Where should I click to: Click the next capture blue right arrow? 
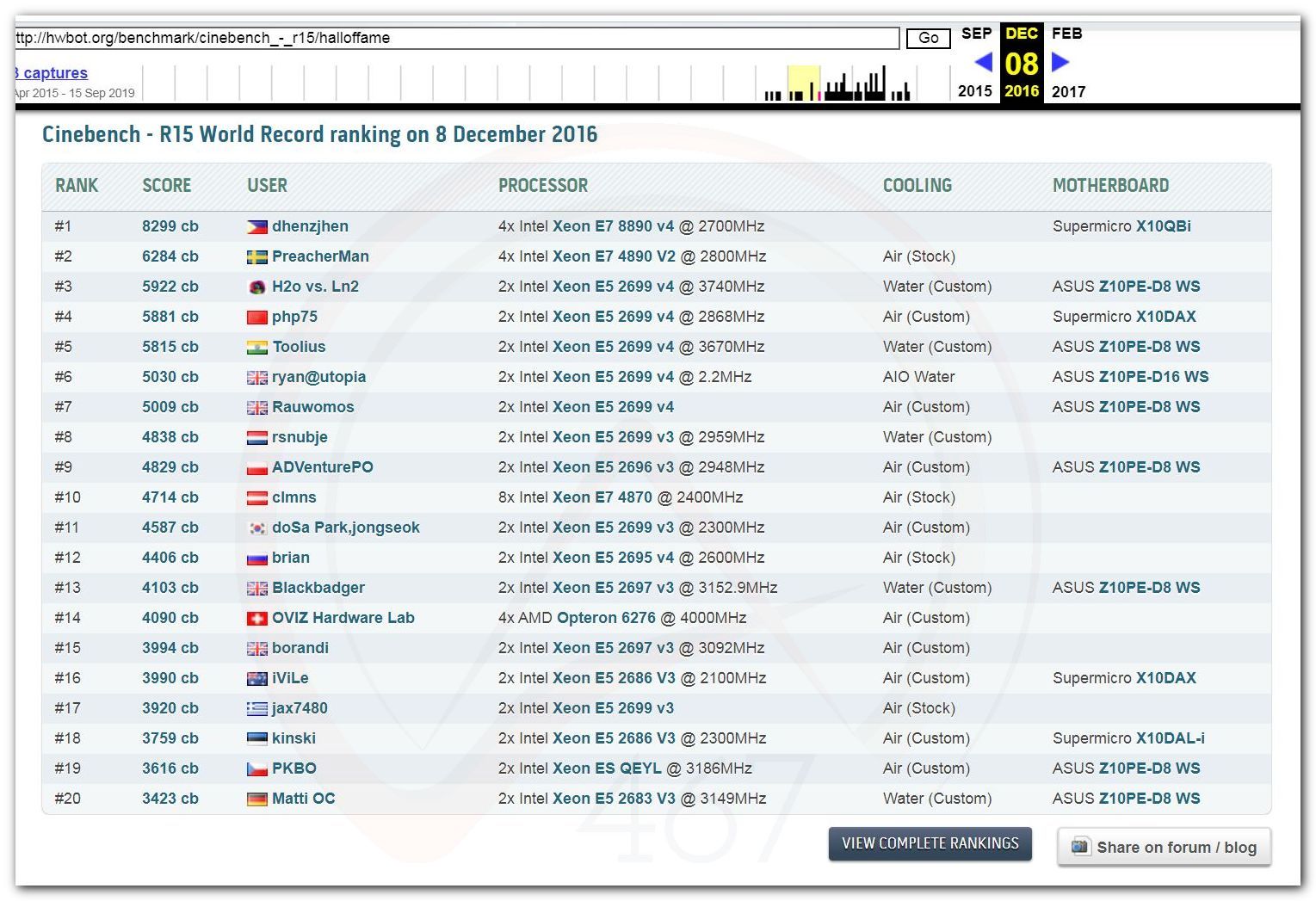point(1060,63)
